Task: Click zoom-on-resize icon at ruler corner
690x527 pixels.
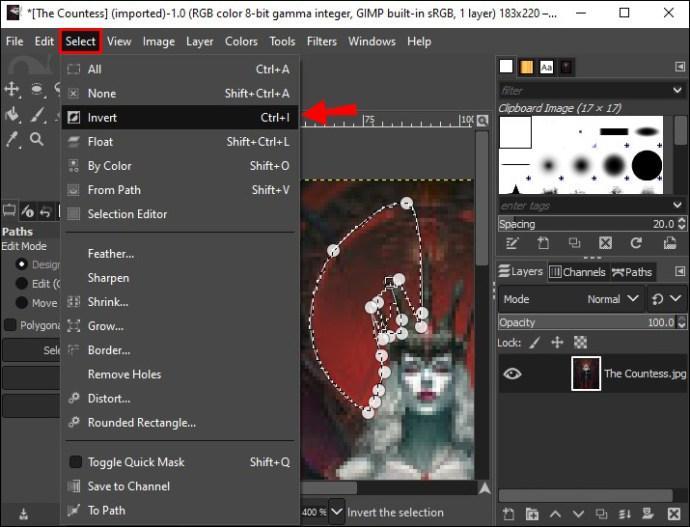Action: [482, 120]
